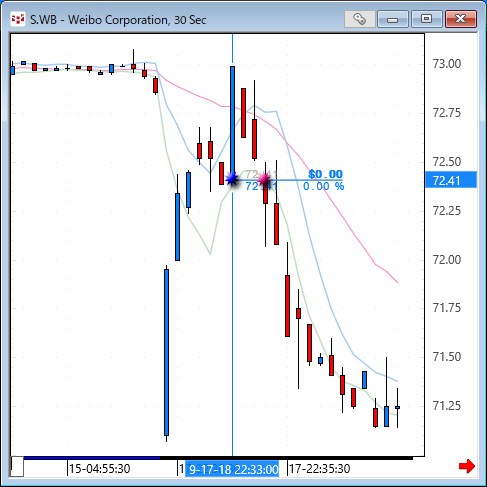The image size is (487, 487).
Task: Minimize the S.WB chart window
Action: 393,19
